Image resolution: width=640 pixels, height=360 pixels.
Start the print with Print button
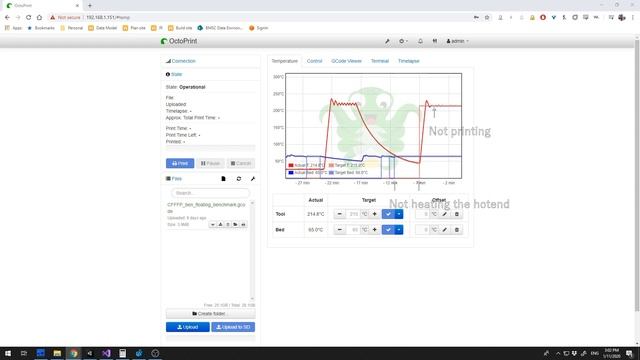[180, 163]
